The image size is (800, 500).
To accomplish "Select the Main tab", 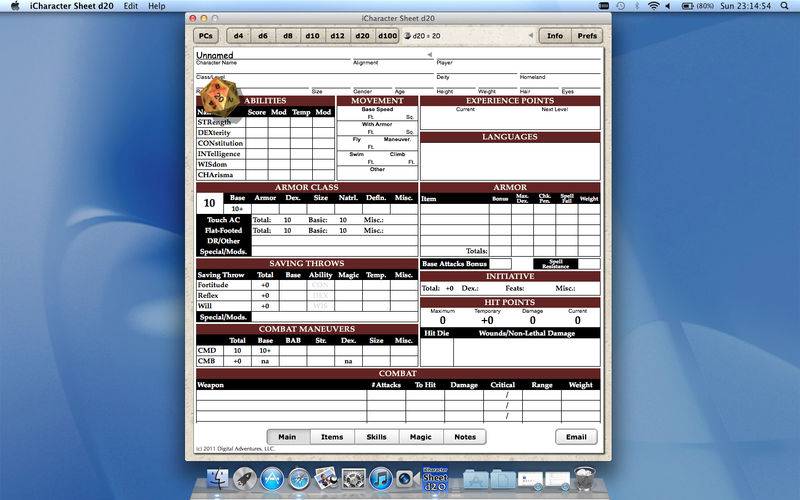I will 288,437.
